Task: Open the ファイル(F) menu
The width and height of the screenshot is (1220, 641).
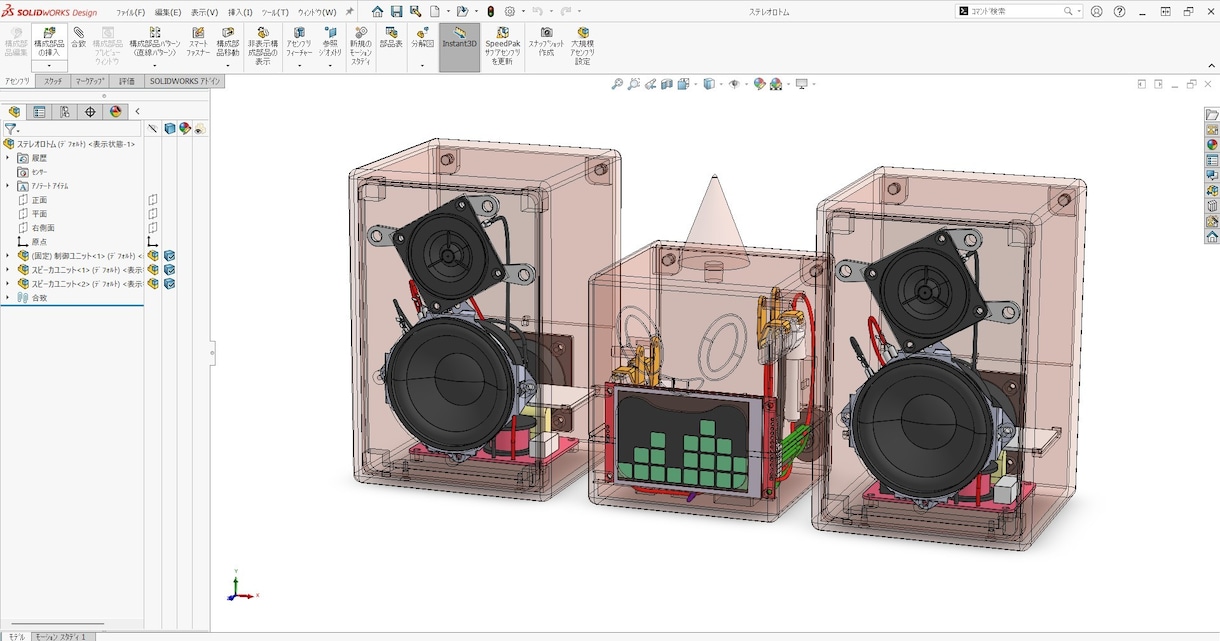Action: (x=130, y=12)
